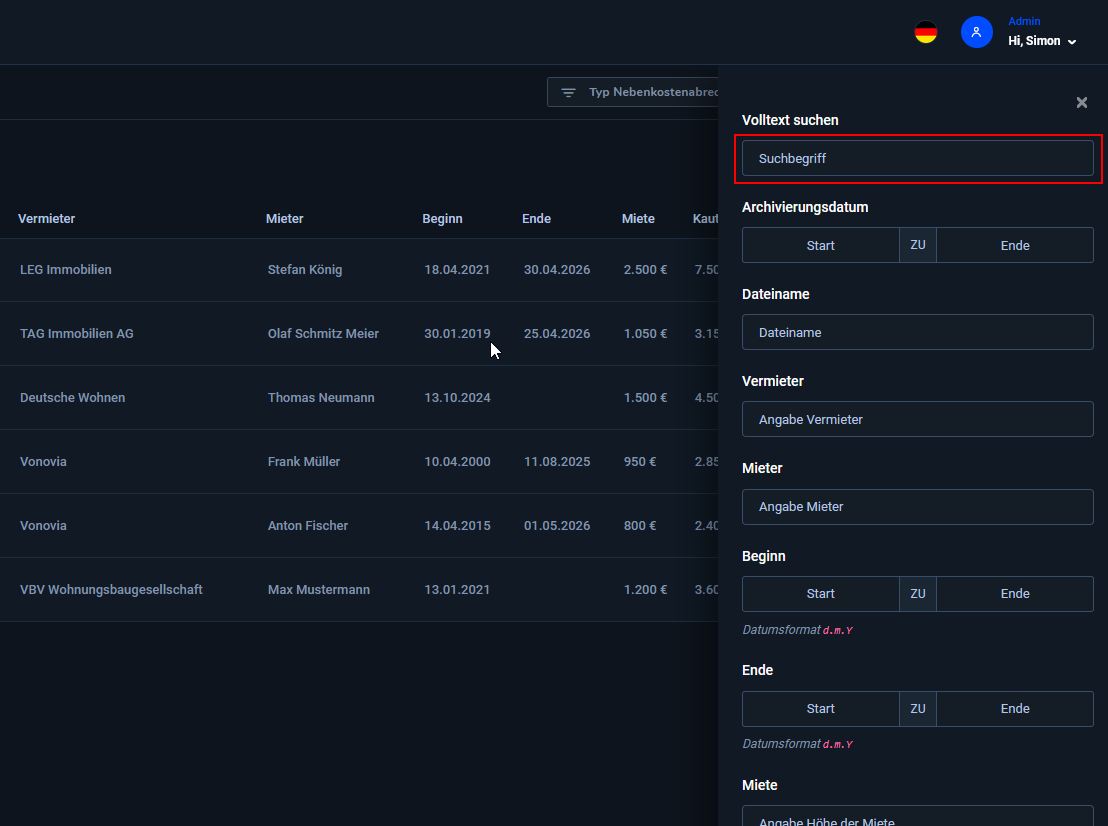This screenshot has width=1108, height=826.
Task: Click rent value 950 €
Action: 640,461
